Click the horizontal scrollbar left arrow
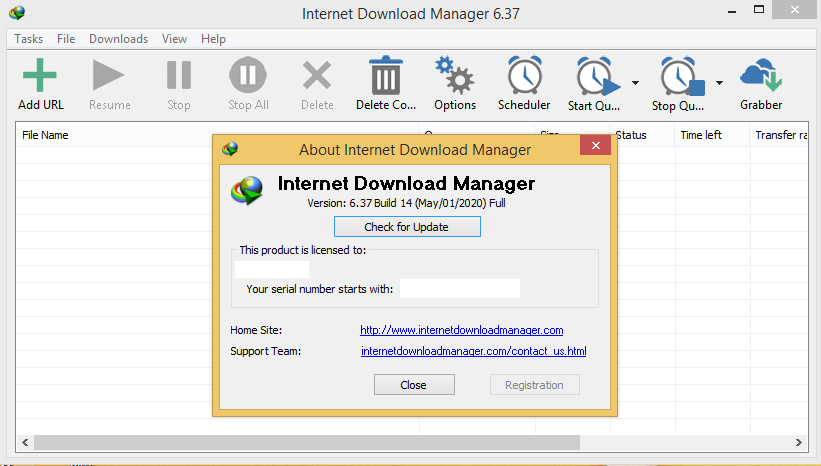Image resolution: width=821 pixels, height=466 pixels. coord(25,442)
